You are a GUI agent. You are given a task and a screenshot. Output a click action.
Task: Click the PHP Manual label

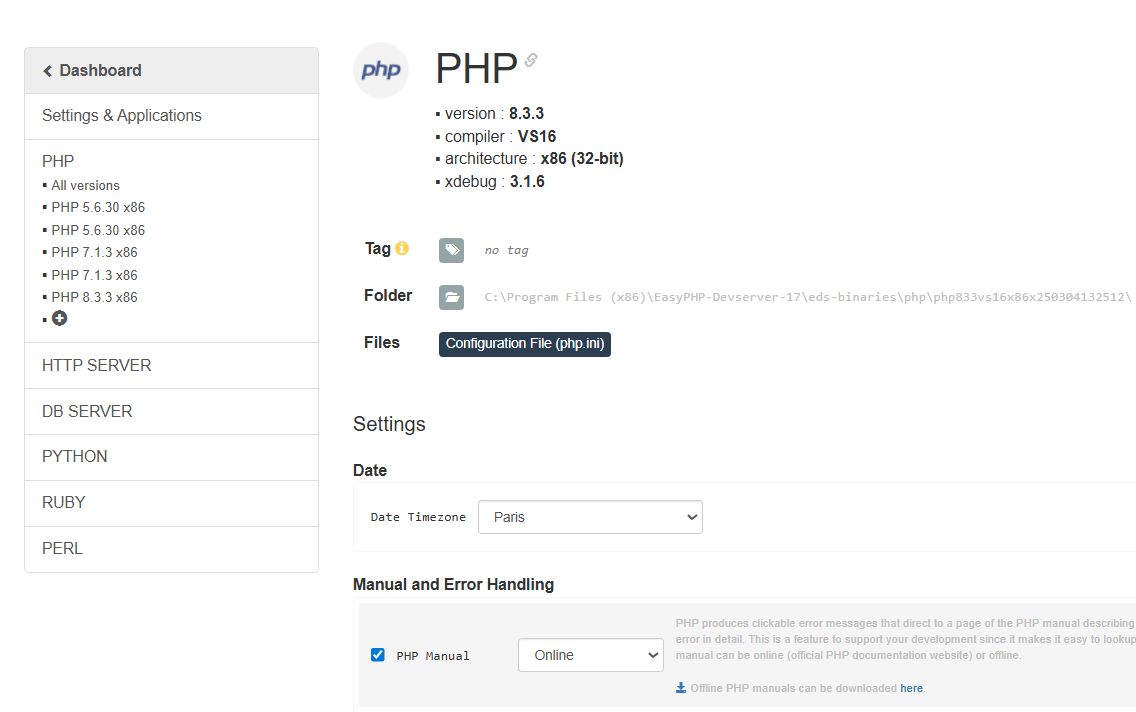433,656
